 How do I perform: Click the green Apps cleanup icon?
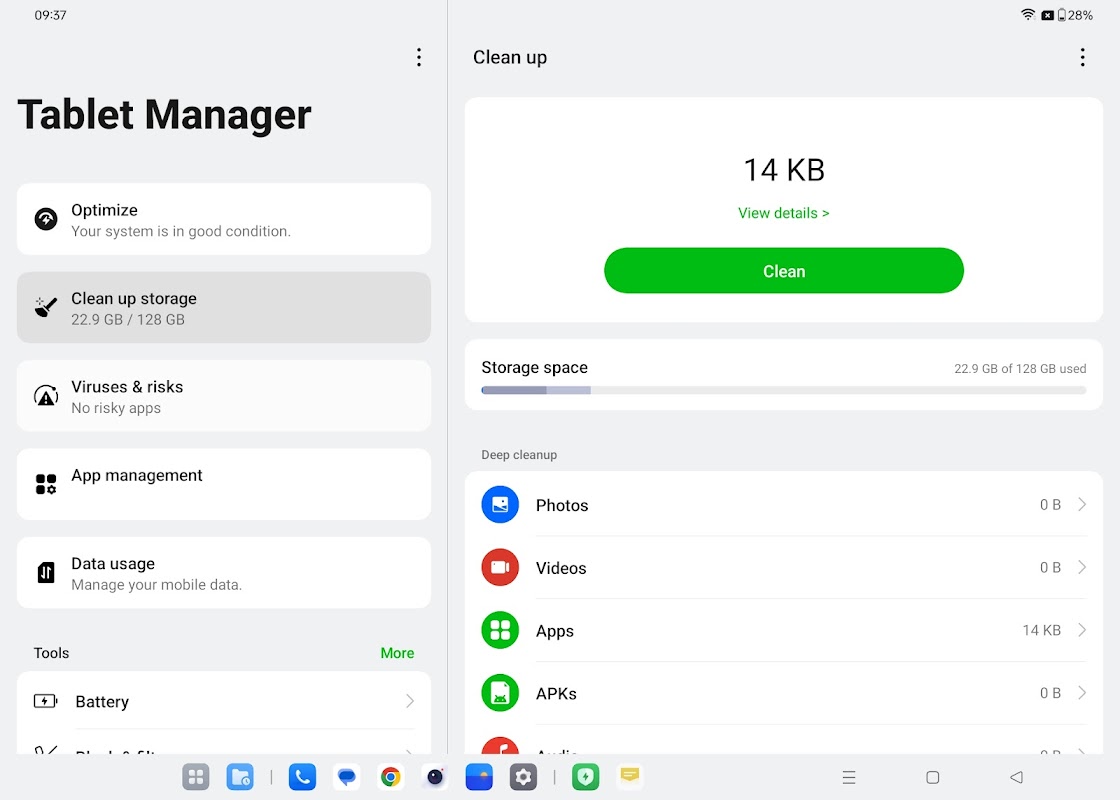[x=499, y=630]
